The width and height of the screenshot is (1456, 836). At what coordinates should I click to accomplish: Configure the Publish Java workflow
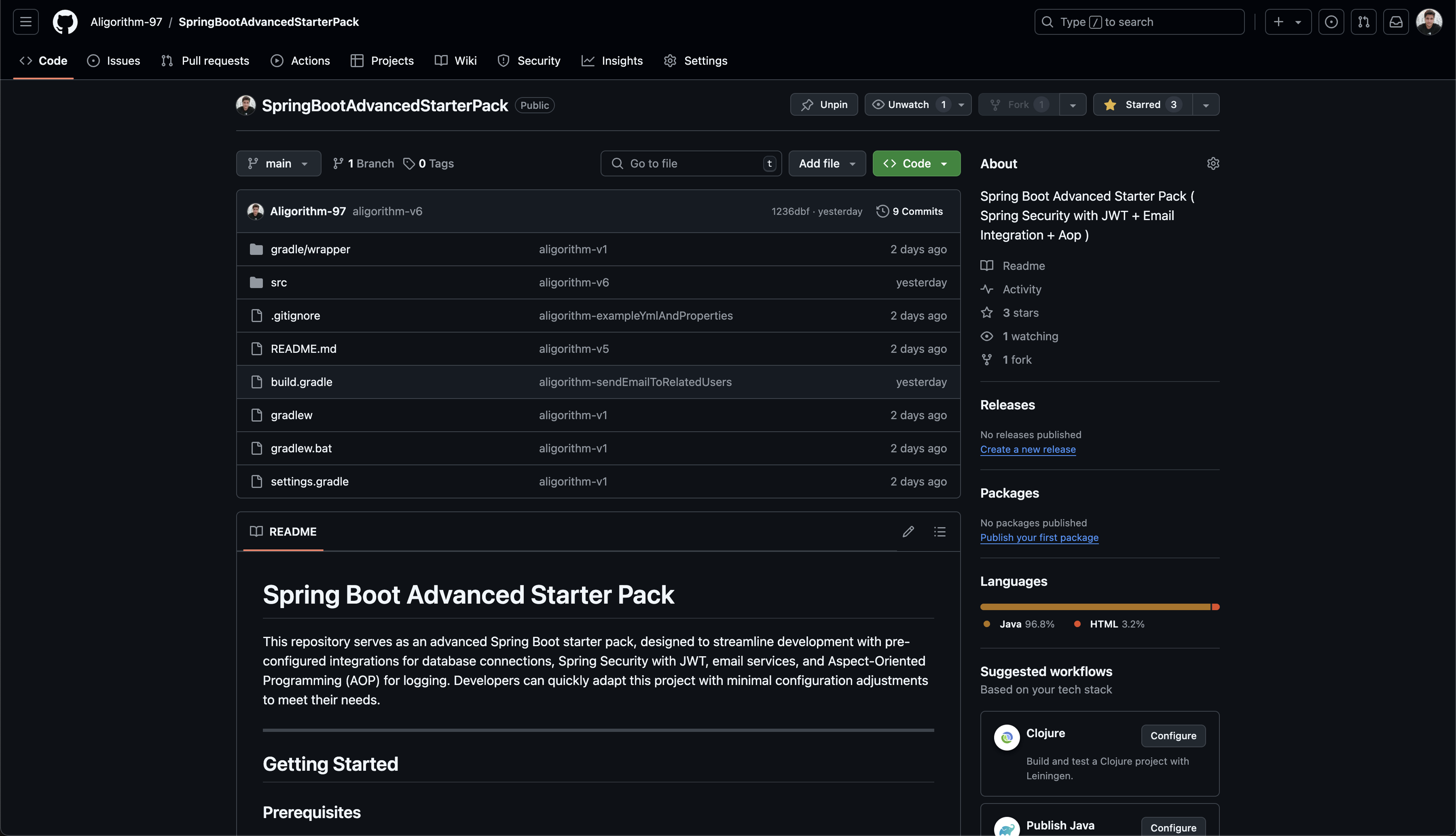coord(1173,827)
